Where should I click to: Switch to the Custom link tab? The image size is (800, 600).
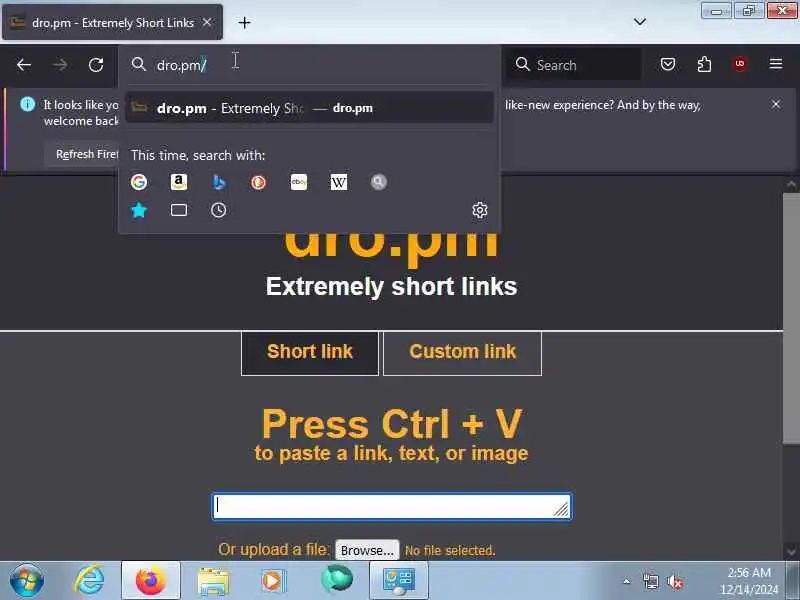(462, 352)
